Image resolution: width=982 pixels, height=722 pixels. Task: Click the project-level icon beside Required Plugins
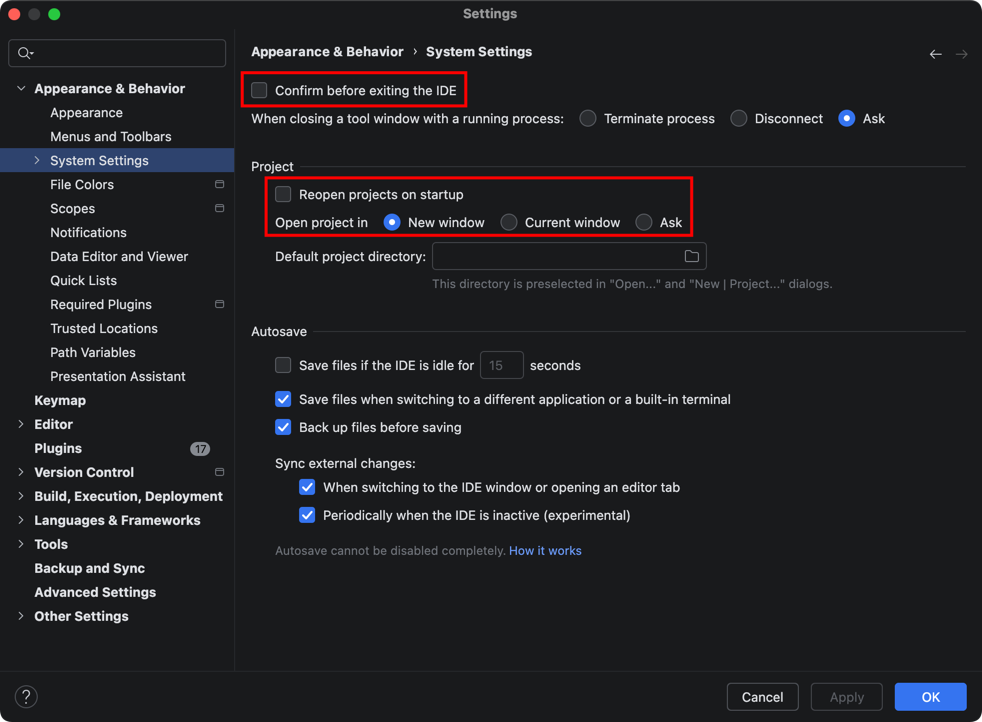[x=219, y=305]
